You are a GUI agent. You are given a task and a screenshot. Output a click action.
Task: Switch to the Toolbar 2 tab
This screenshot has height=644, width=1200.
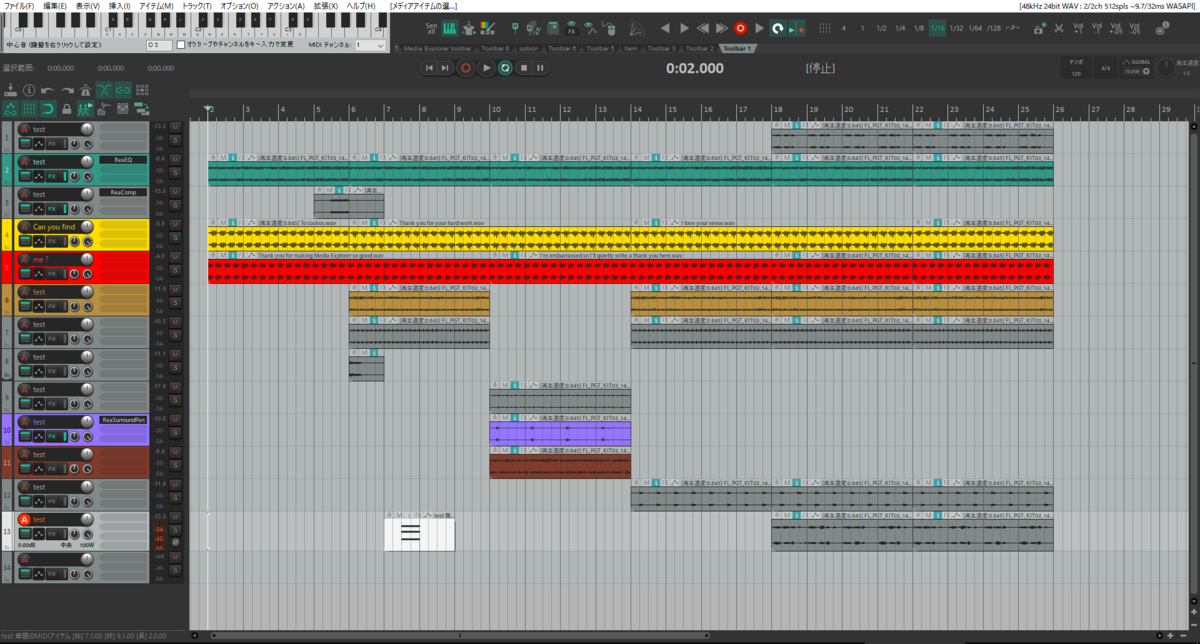pos(700,48)
